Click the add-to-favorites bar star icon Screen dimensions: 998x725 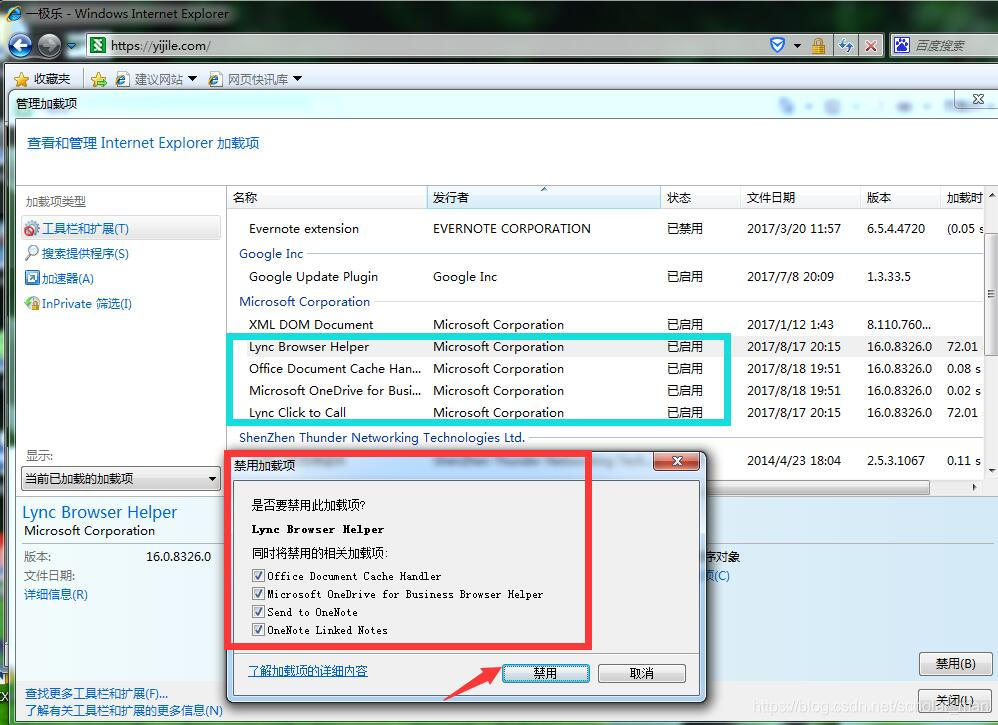pyautogui.click(x=99, y=79)
